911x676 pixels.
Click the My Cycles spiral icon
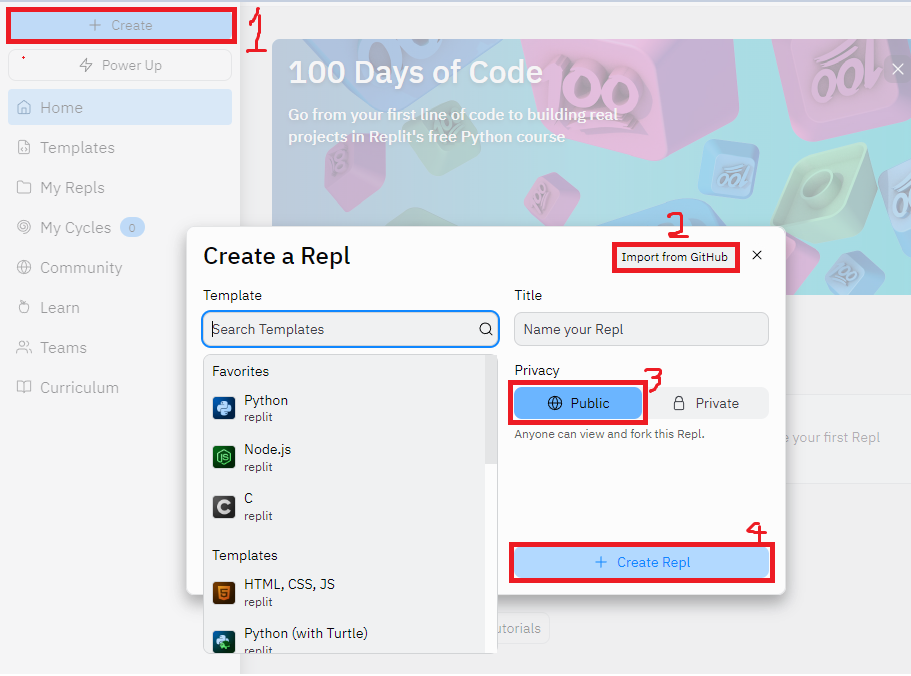[x=24, y=227]
